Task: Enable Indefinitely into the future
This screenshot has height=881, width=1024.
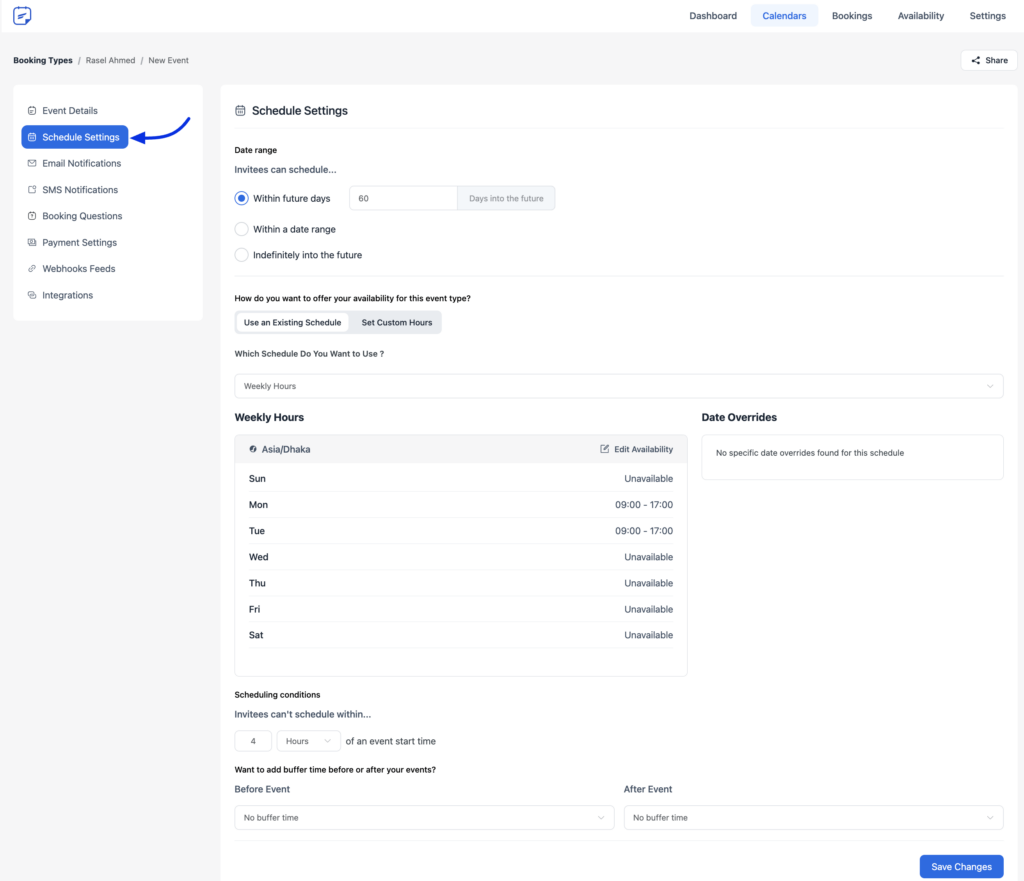Action: click(241, 254)
